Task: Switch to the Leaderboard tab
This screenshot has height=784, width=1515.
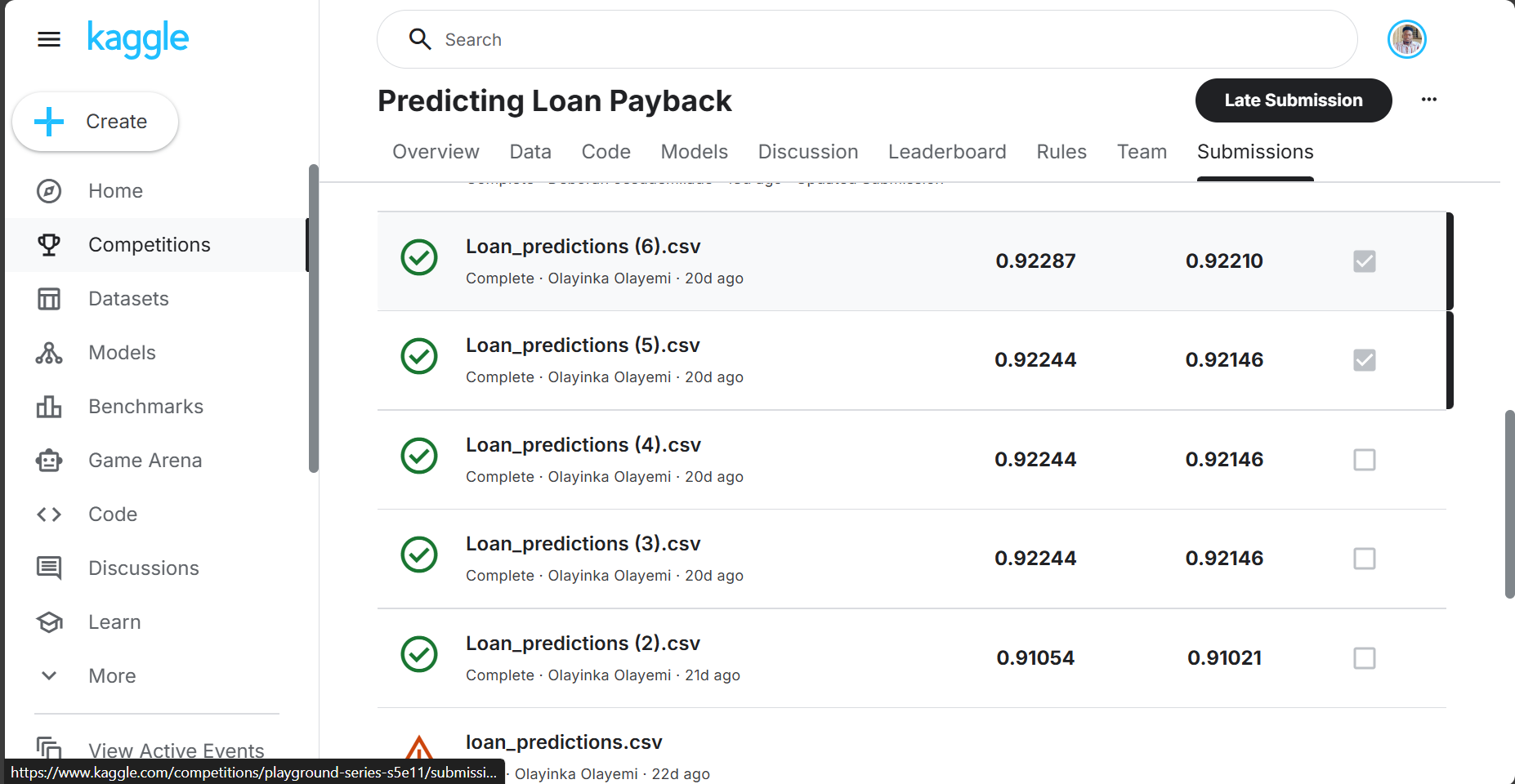Action: tap(947, 152)
